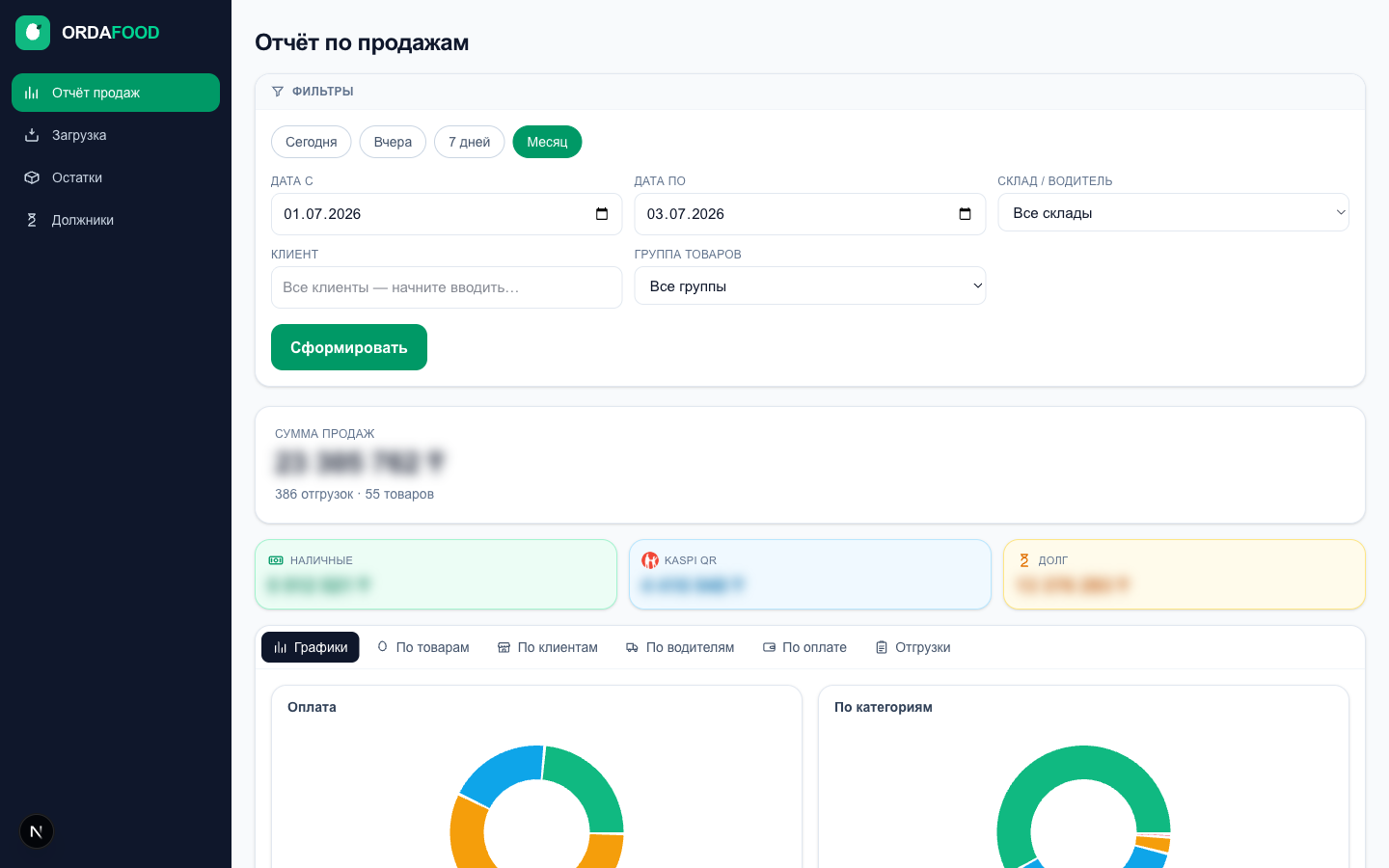The image size is (1389, 868).
Task: Click the По категориям chart title
Action: 883,707
